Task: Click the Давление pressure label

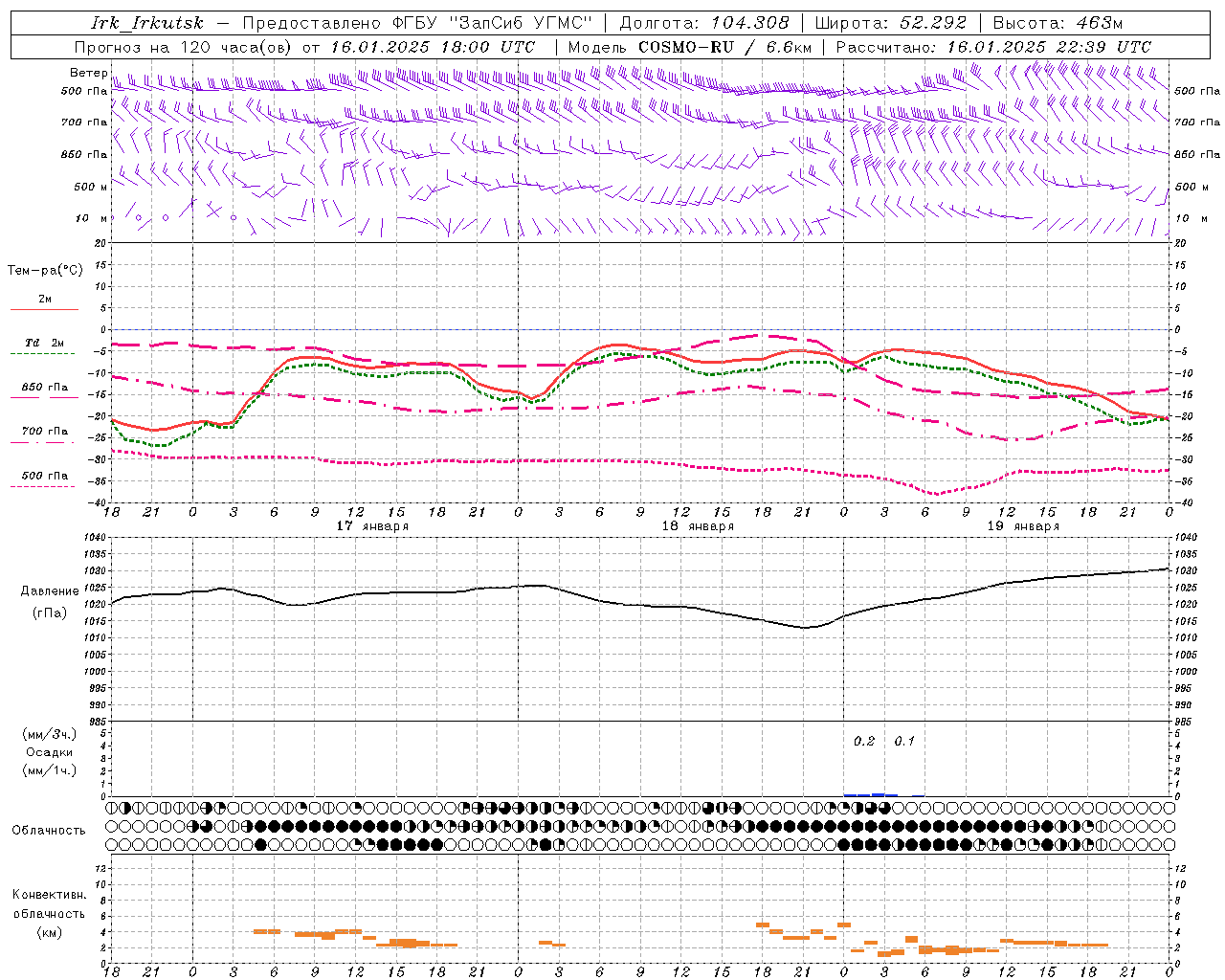Action: point(49,591)
